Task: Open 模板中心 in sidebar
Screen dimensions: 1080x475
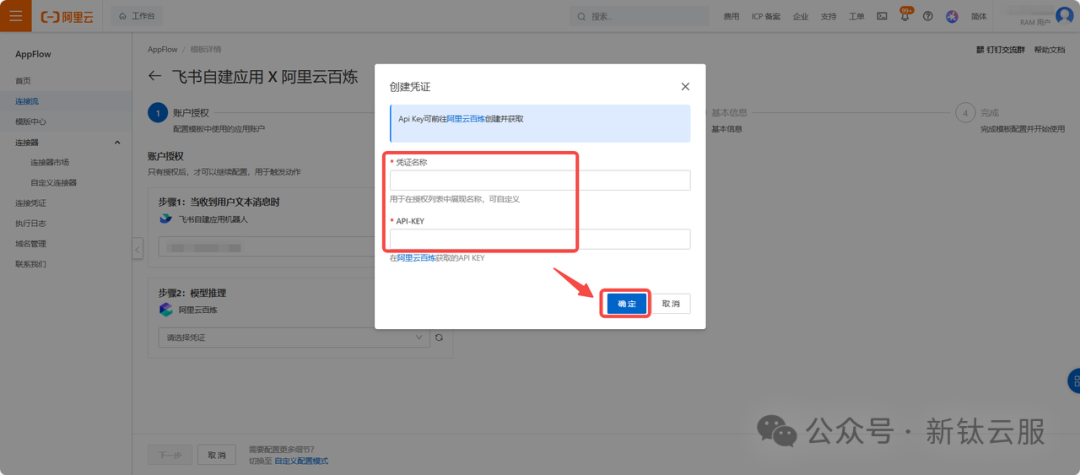Action: click(31, 122)
